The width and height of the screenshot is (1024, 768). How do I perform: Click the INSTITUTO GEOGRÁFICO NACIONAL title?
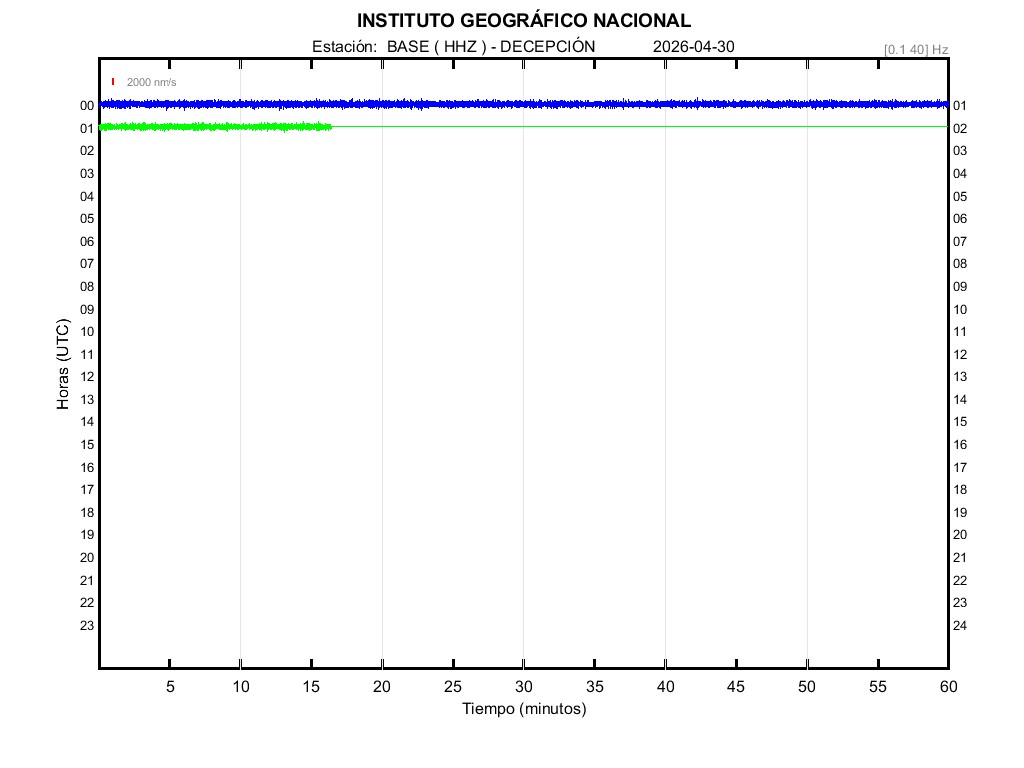[523, 21]
